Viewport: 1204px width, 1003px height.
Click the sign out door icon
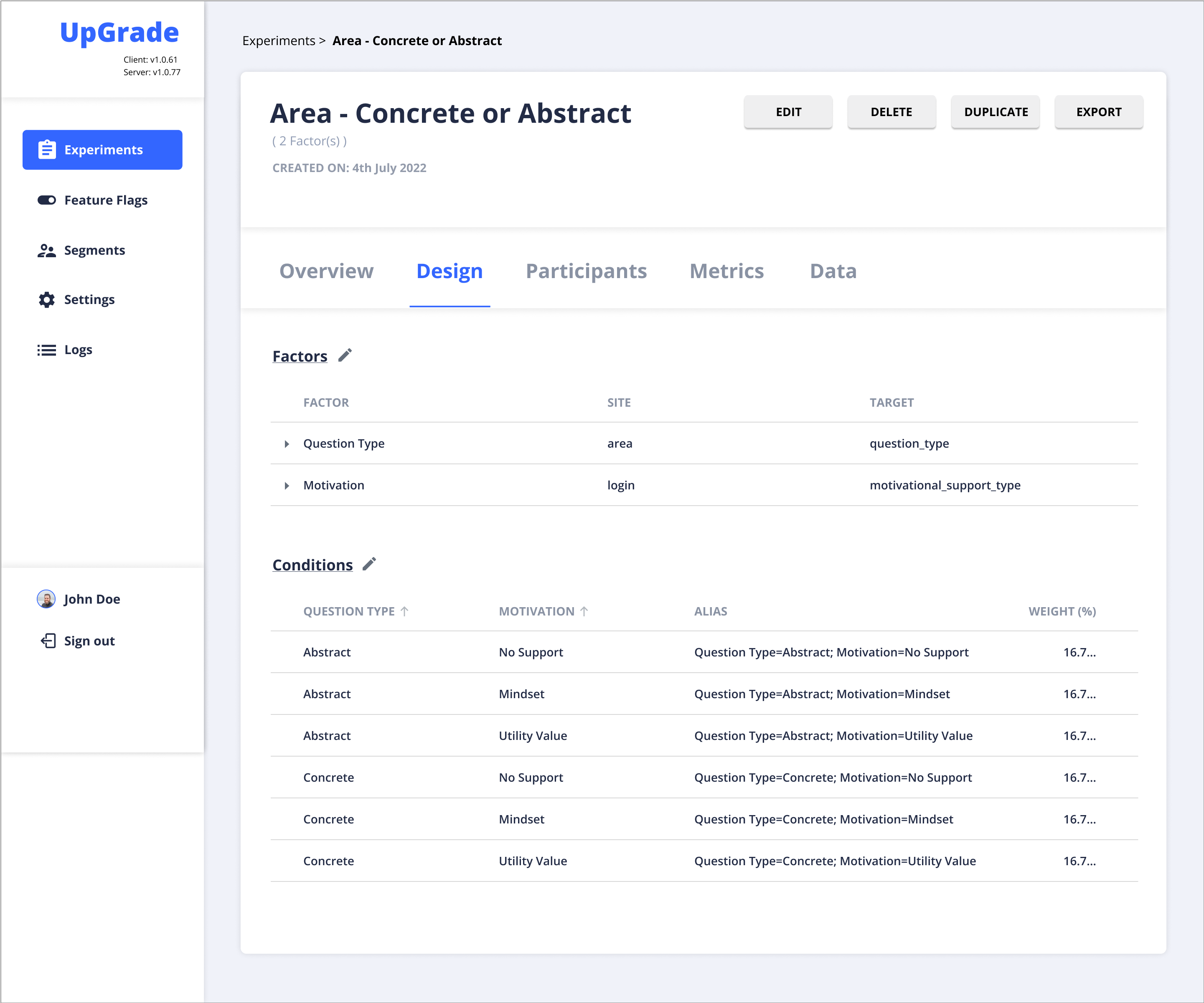[48, 641]
